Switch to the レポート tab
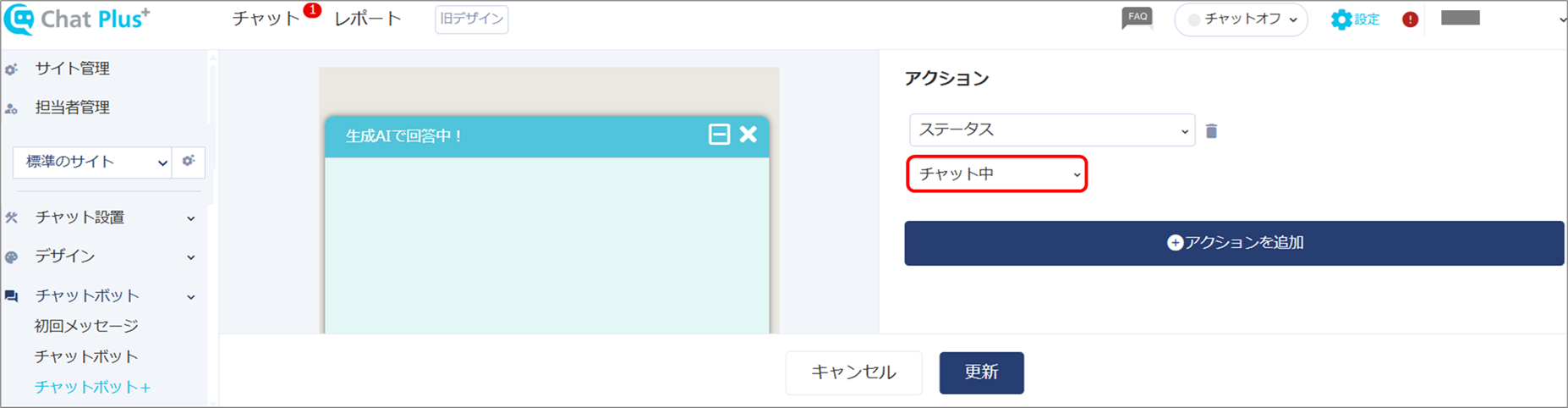 pyautogui.click(x=368, y=19)
